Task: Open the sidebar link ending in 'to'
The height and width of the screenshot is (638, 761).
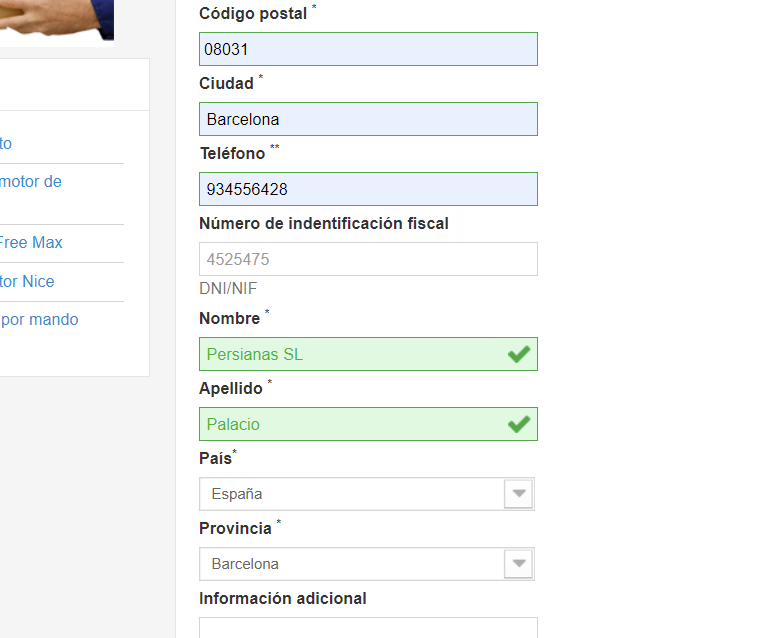Action: click(x=6, y=144)
